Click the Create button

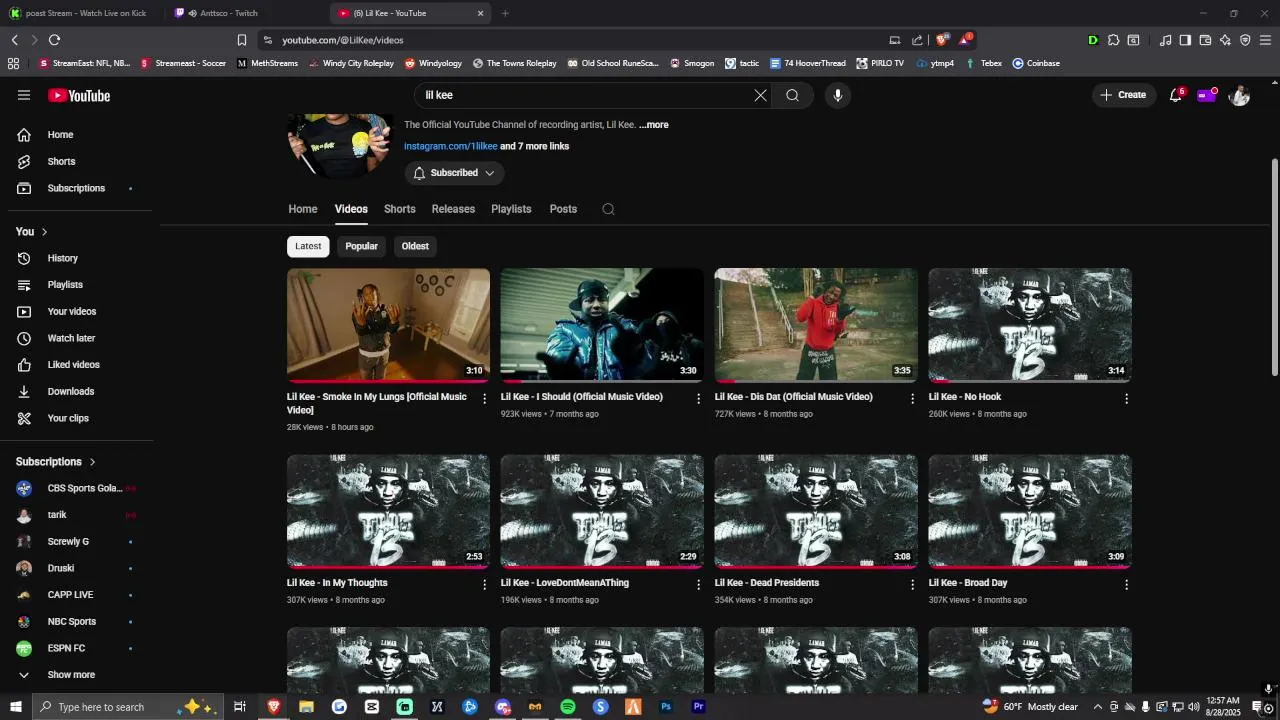(x=1123, y=95)
